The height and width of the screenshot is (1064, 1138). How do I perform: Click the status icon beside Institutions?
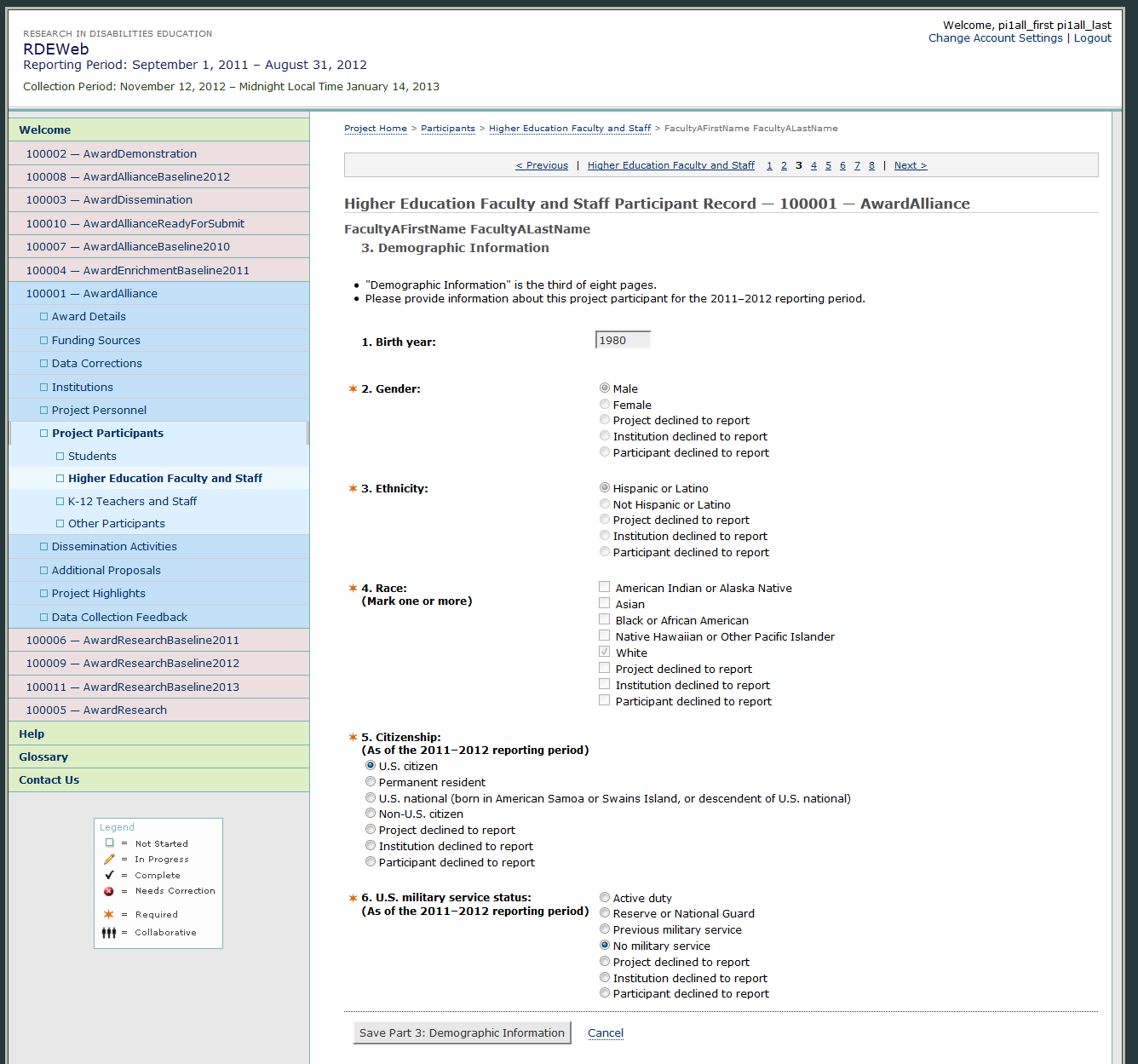click(x=43, y=388)
